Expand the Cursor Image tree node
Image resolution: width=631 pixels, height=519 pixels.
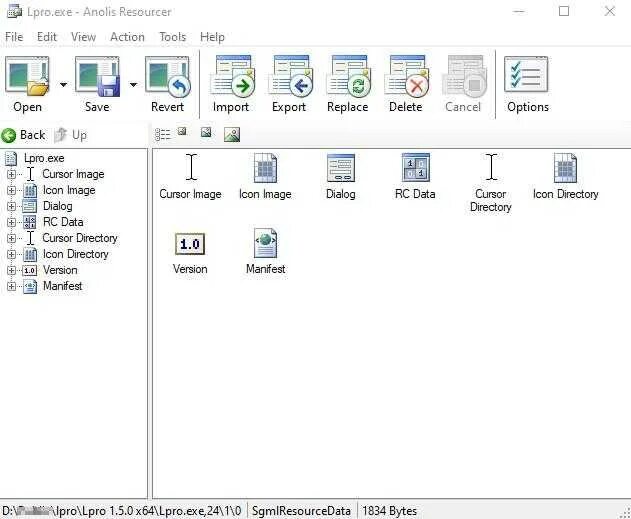(12, 174)
